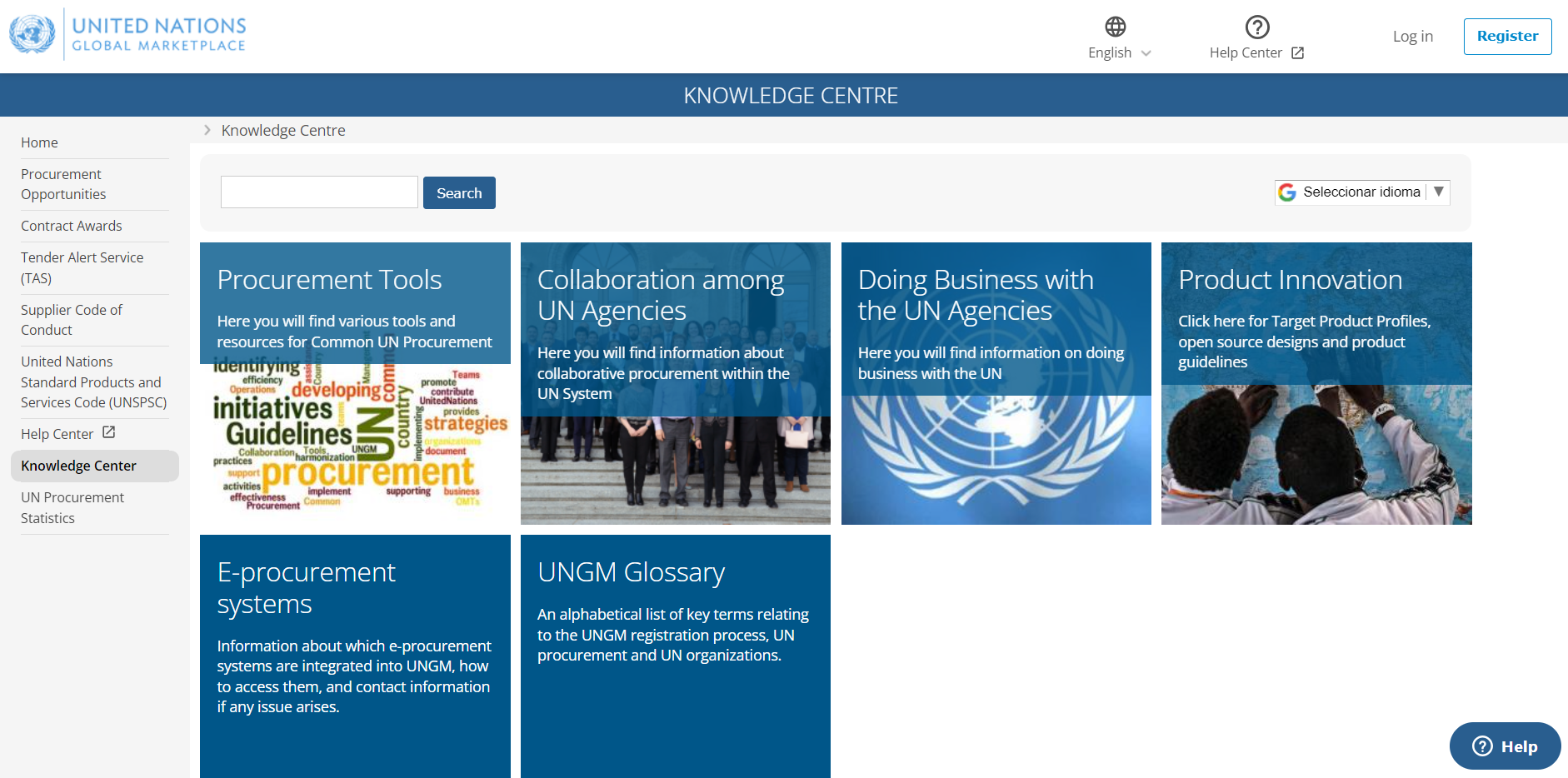
Task: Open Tender Alert Service (TAS)
Action: [x=82, y=267]
